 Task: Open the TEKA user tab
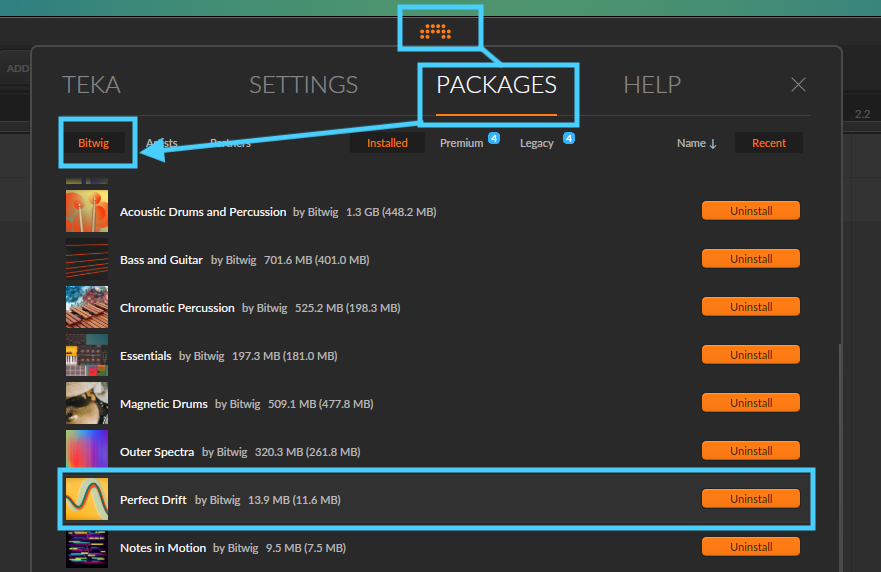[x=91, y=85]
